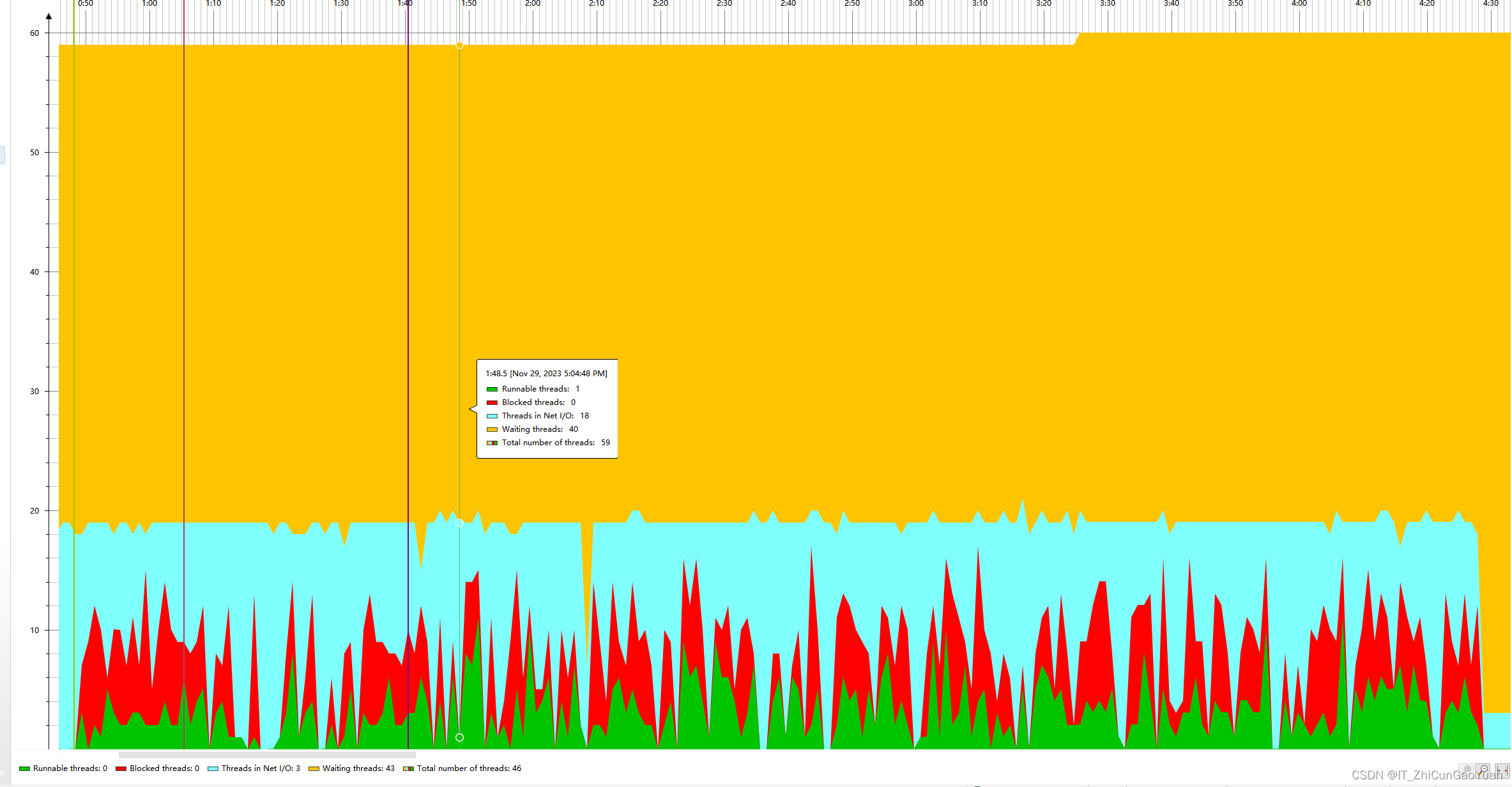Click the cyan Threads in Net I/O swatch
The height and width of the screenshot is (787, 1512).
213,768
